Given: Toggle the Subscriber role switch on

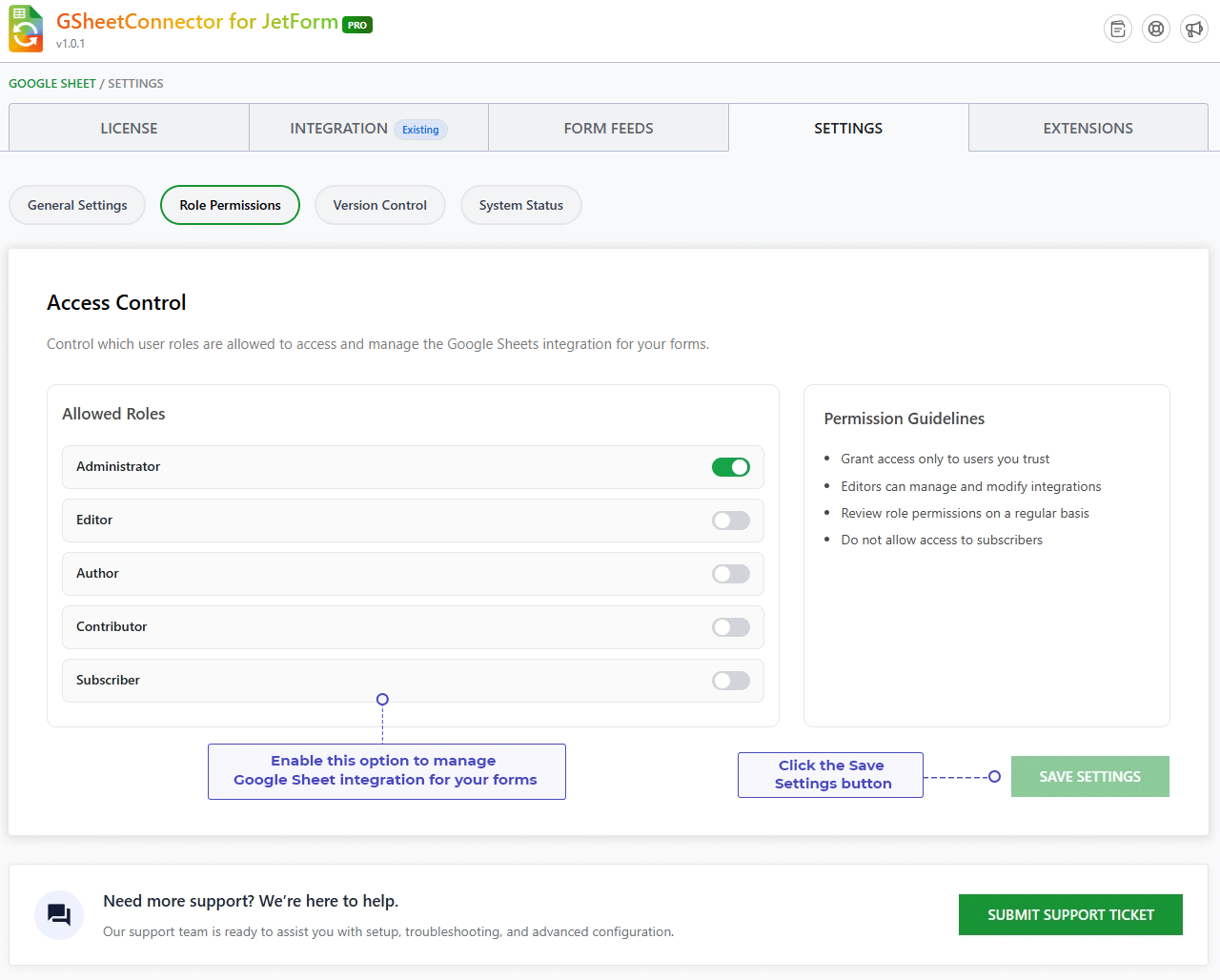Looking at the screenshot, I should [x=731, y=681].
